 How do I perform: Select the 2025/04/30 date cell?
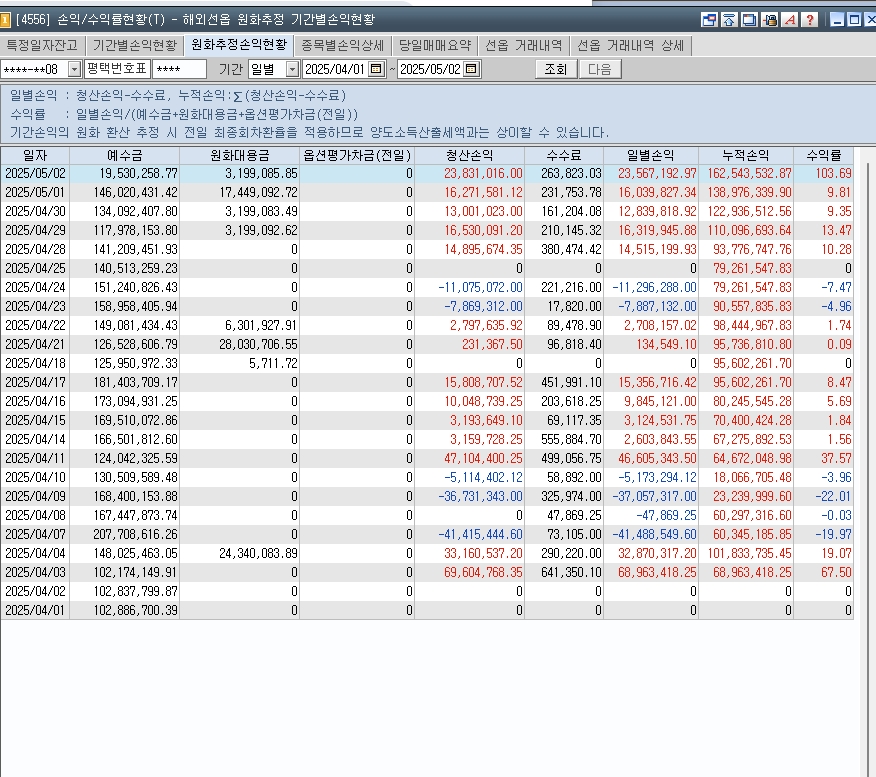click(x=35, y=212)
